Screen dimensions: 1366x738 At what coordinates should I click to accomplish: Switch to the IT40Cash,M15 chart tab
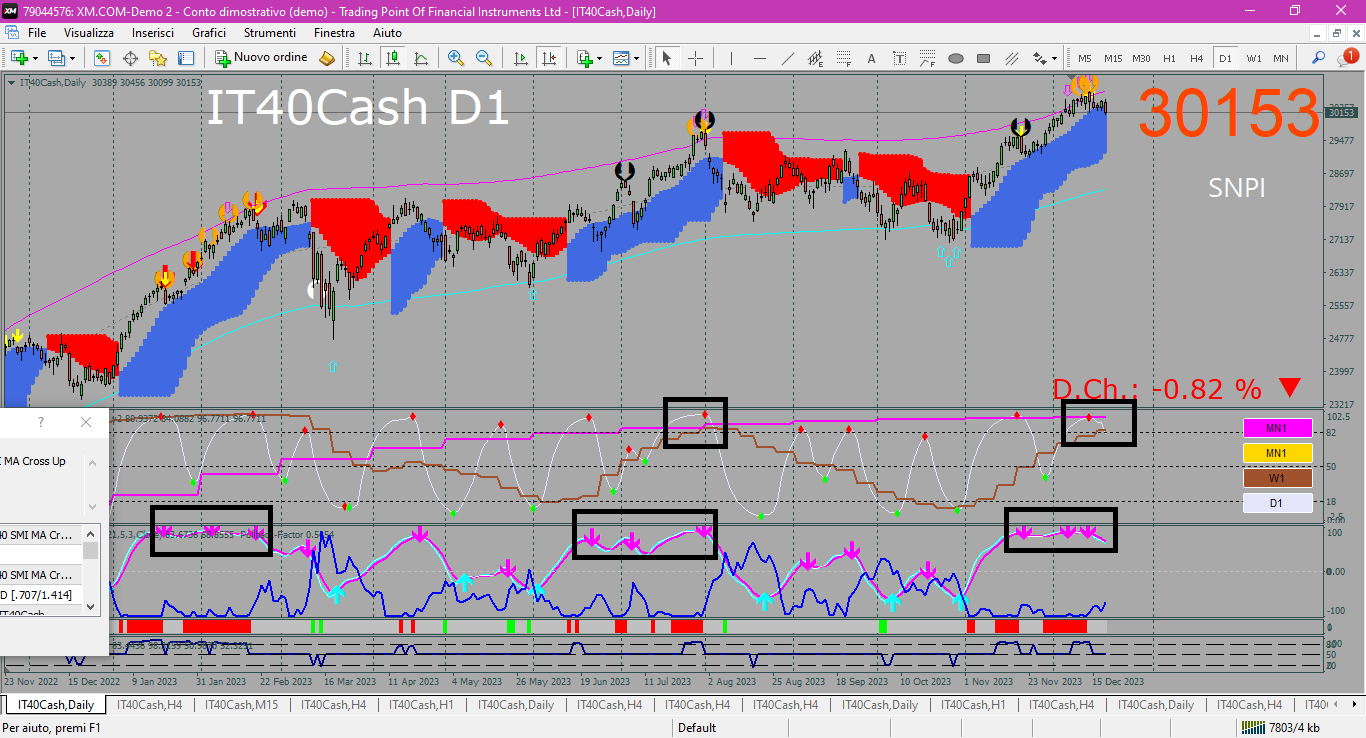(x=241, y=705)
